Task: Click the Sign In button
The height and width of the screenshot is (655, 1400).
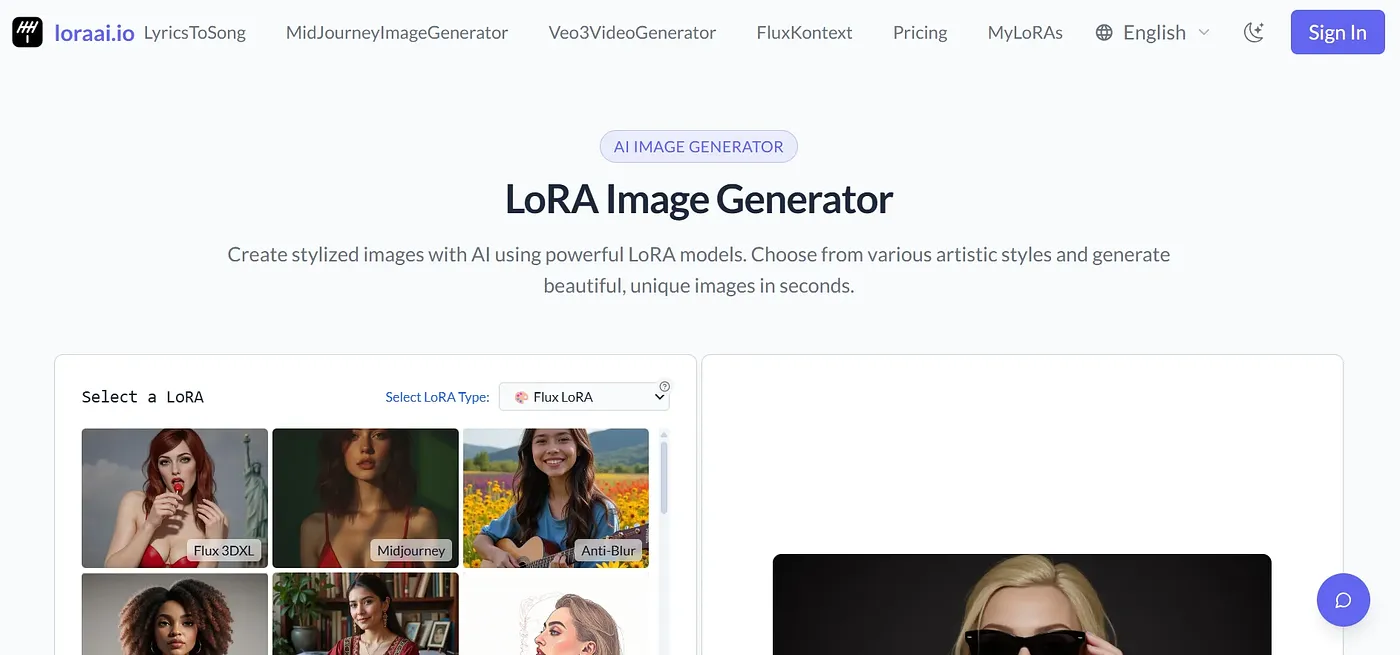Action: click(x=1337, y=32)
